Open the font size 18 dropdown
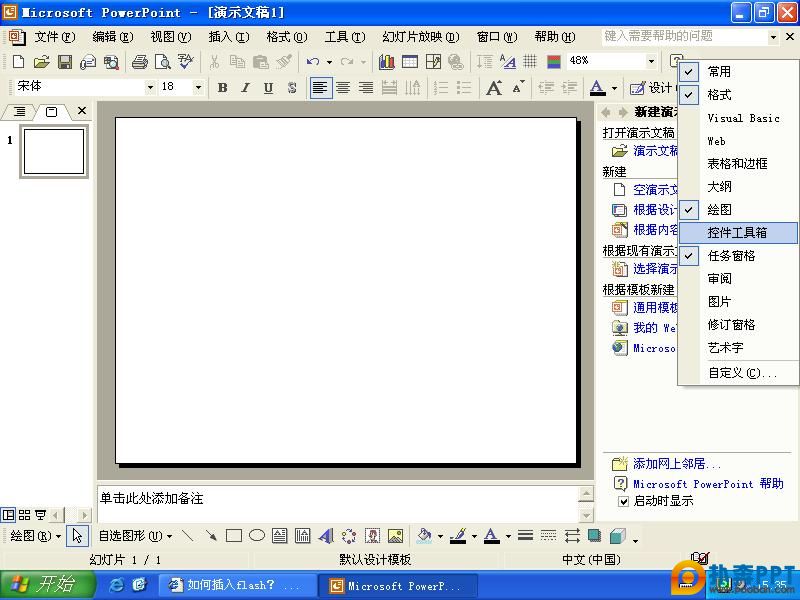800x600 pixels. [198, 87]
